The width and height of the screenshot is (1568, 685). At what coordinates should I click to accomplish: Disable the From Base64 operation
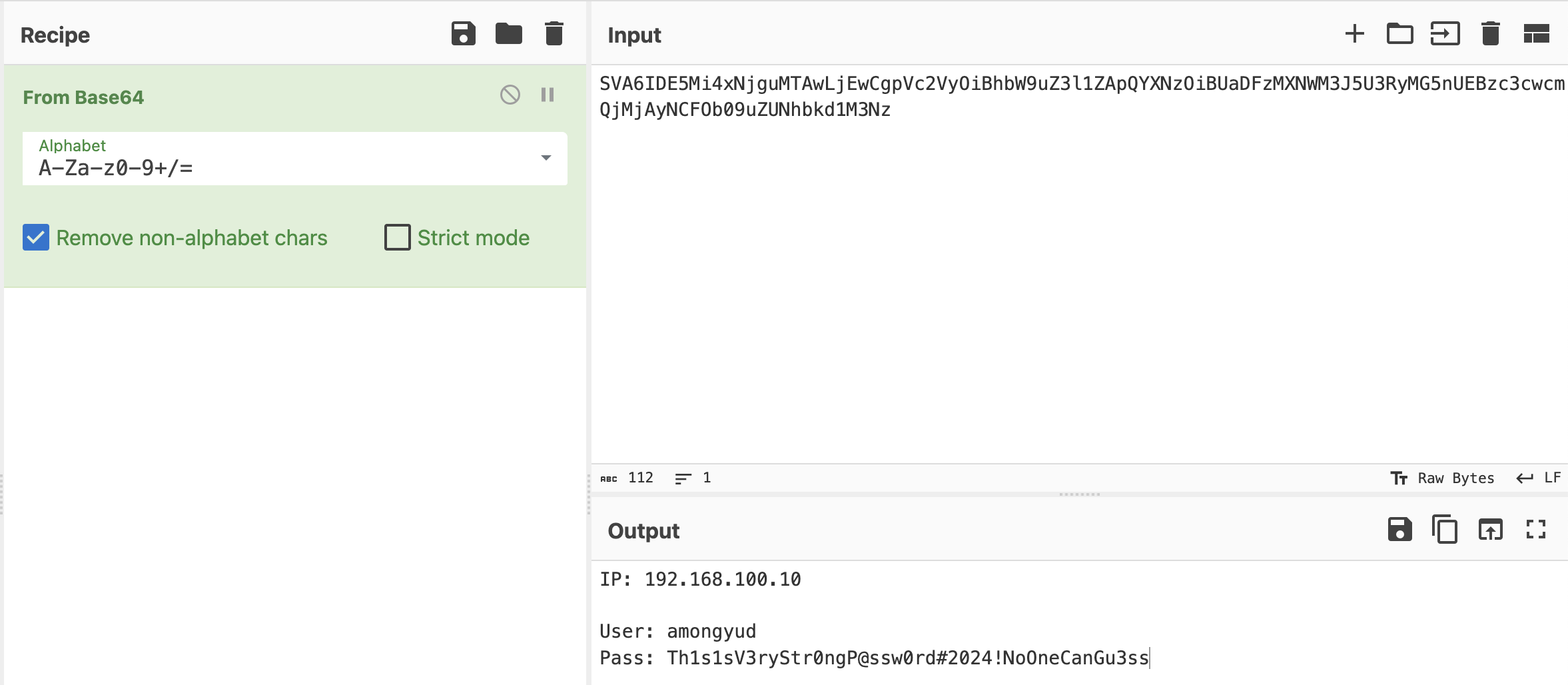tap(510, 95)
